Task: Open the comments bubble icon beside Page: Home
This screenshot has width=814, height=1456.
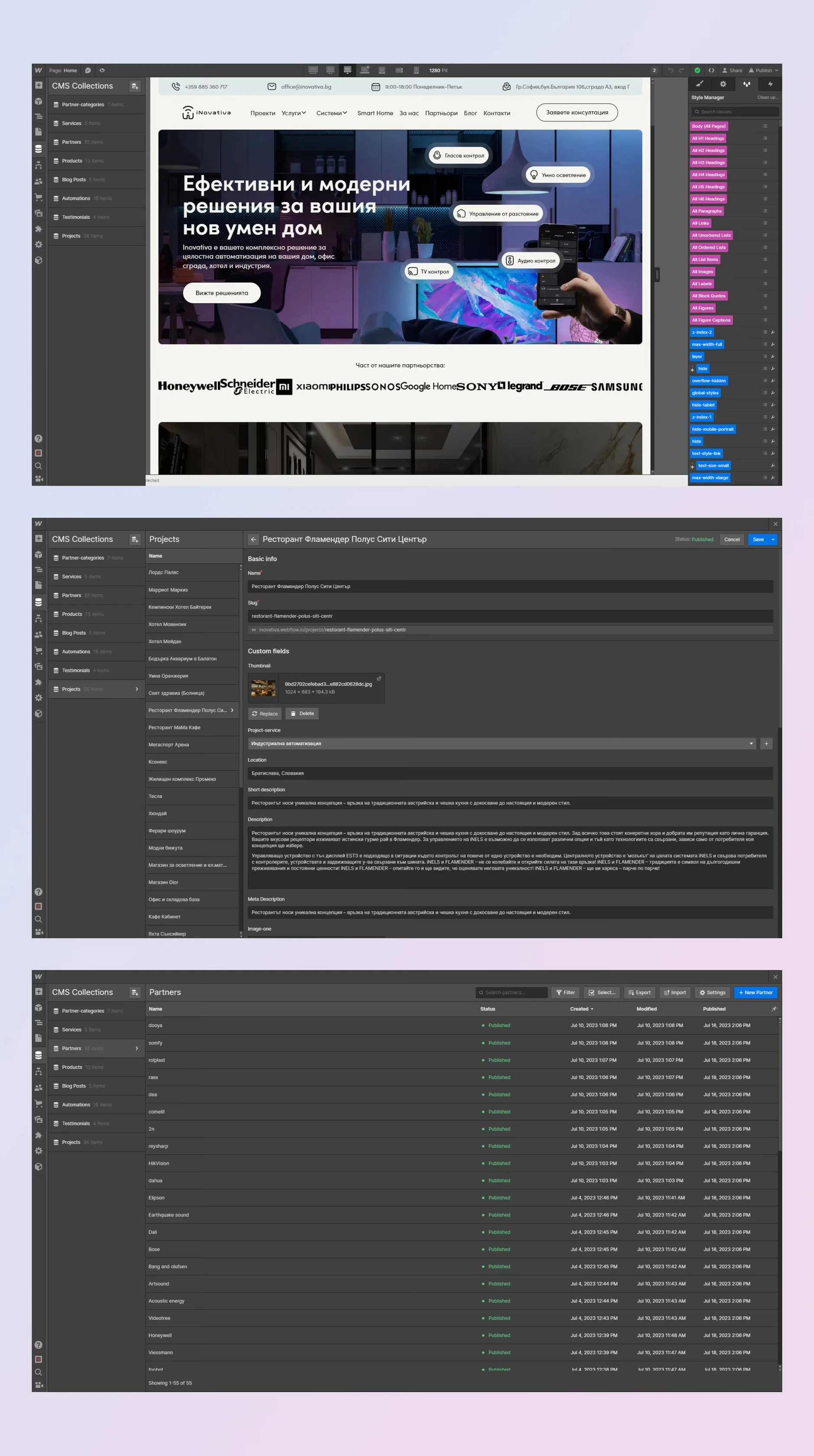Action: [88, 71]
